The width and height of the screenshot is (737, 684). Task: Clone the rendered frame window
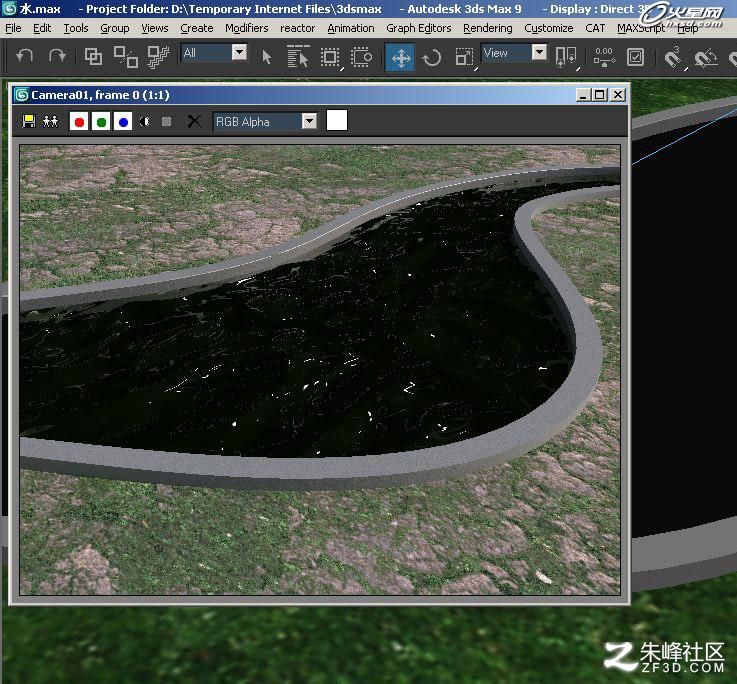50,121
